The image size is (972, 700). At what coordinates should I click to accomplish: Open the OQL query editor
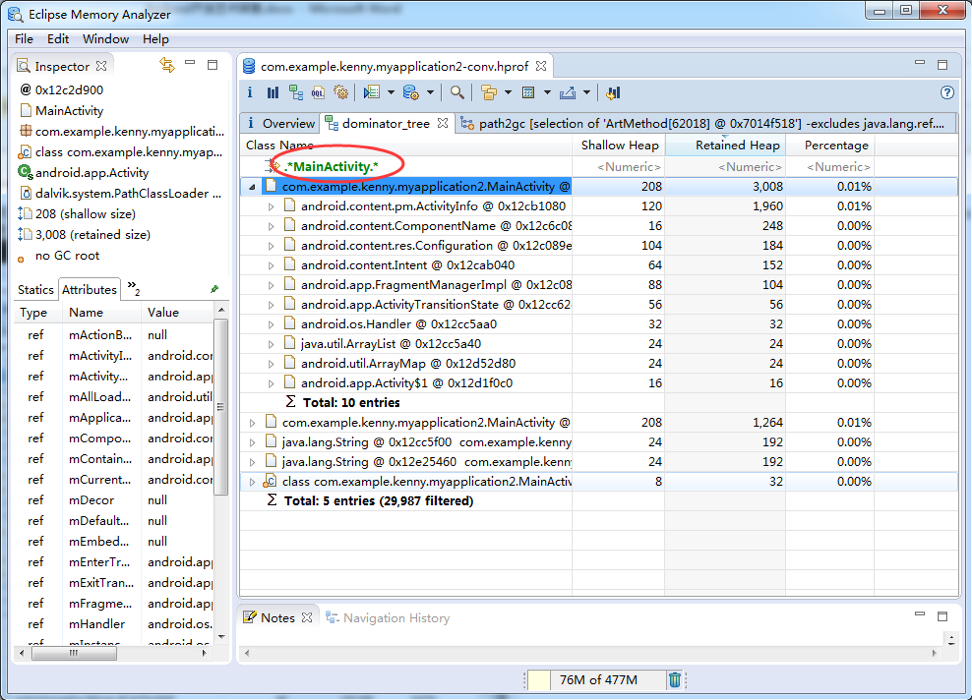coord(318,93)
